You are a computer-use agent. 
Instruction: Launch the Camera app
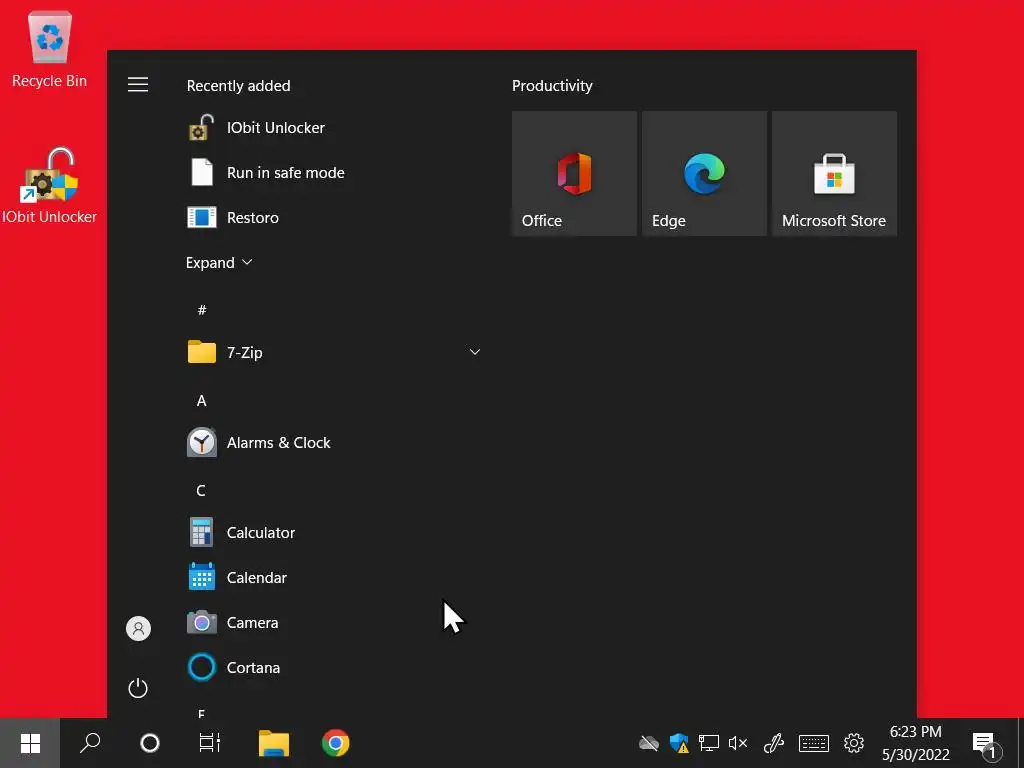(334, 623)
